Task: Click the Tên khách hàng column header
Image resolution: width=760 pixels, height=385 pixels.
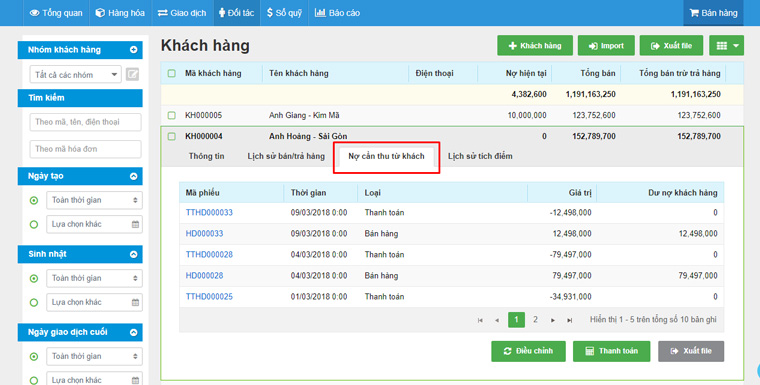Action: click(x=299, y=73)
